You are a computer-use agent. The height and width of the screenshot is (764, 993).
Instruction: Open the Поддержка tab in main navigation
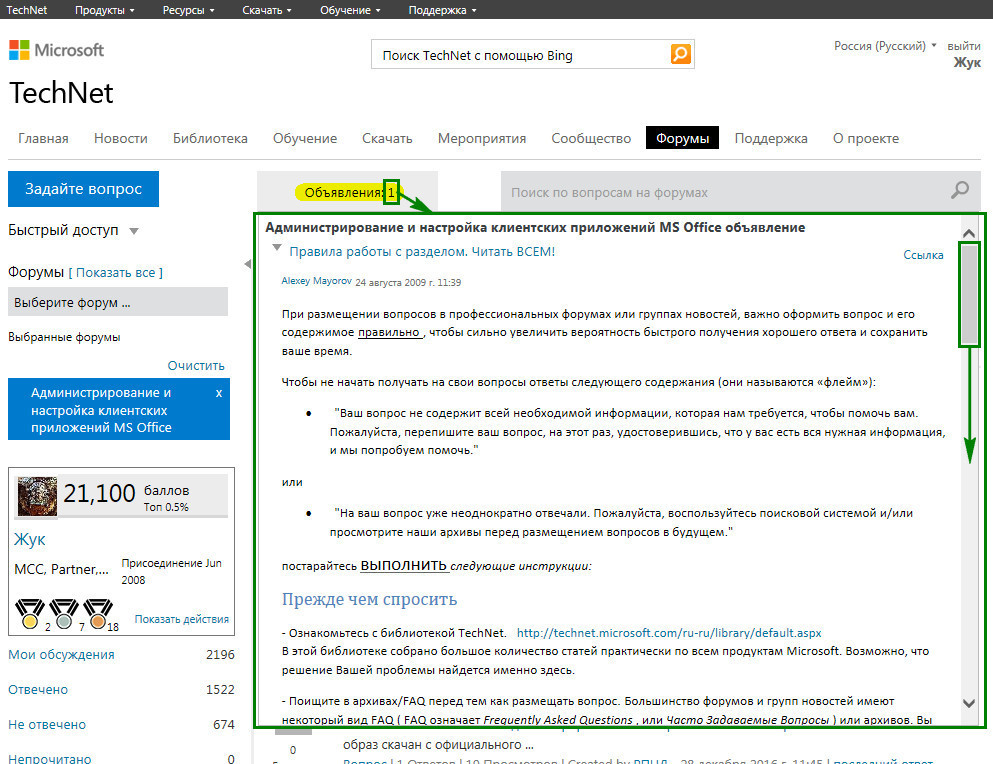771,138
